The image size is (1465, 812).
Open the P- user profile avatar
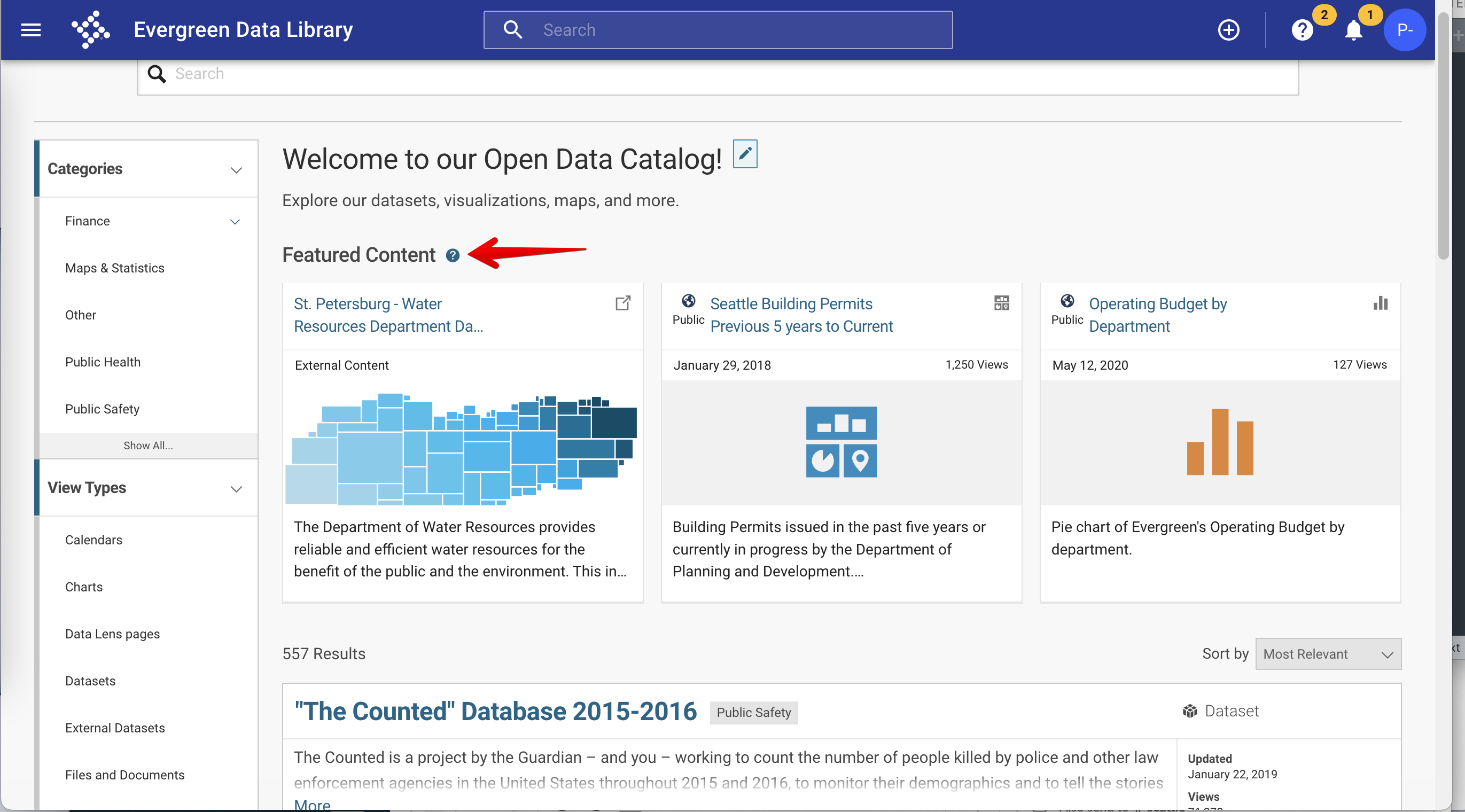1404,29
